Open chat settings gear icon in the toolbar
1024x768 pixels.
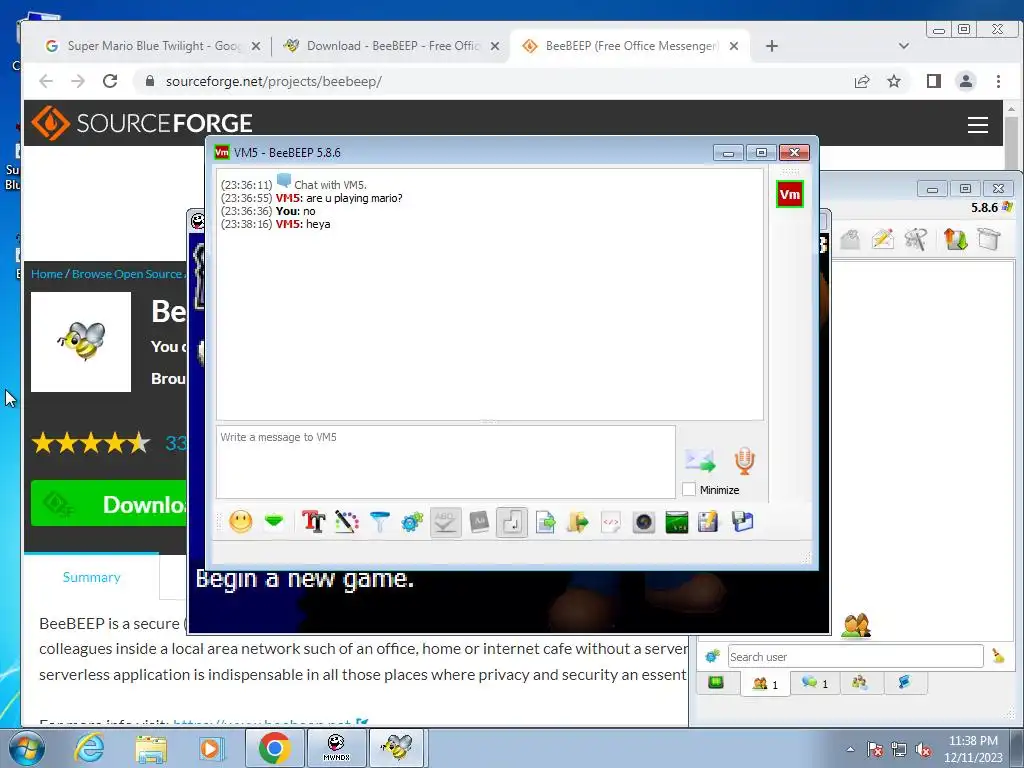point(412,522)
